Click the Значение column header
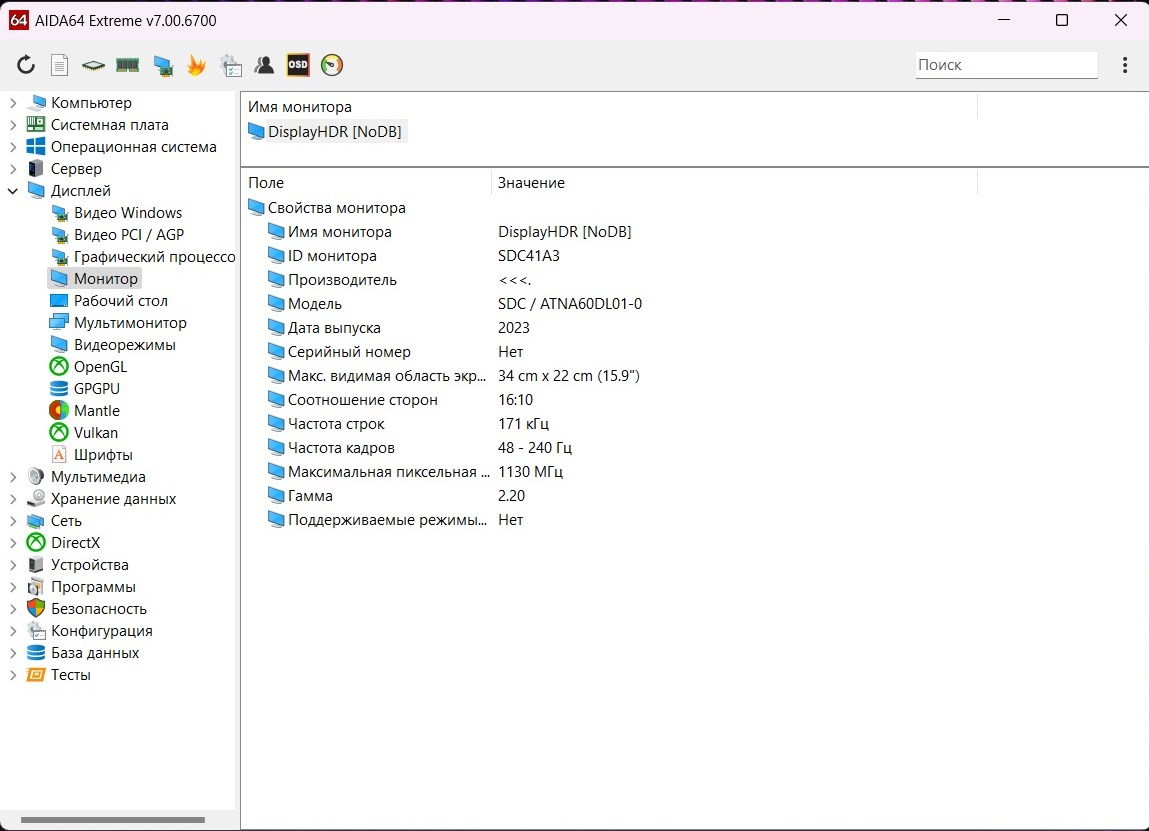1149x831 pixels. point(531,183)
